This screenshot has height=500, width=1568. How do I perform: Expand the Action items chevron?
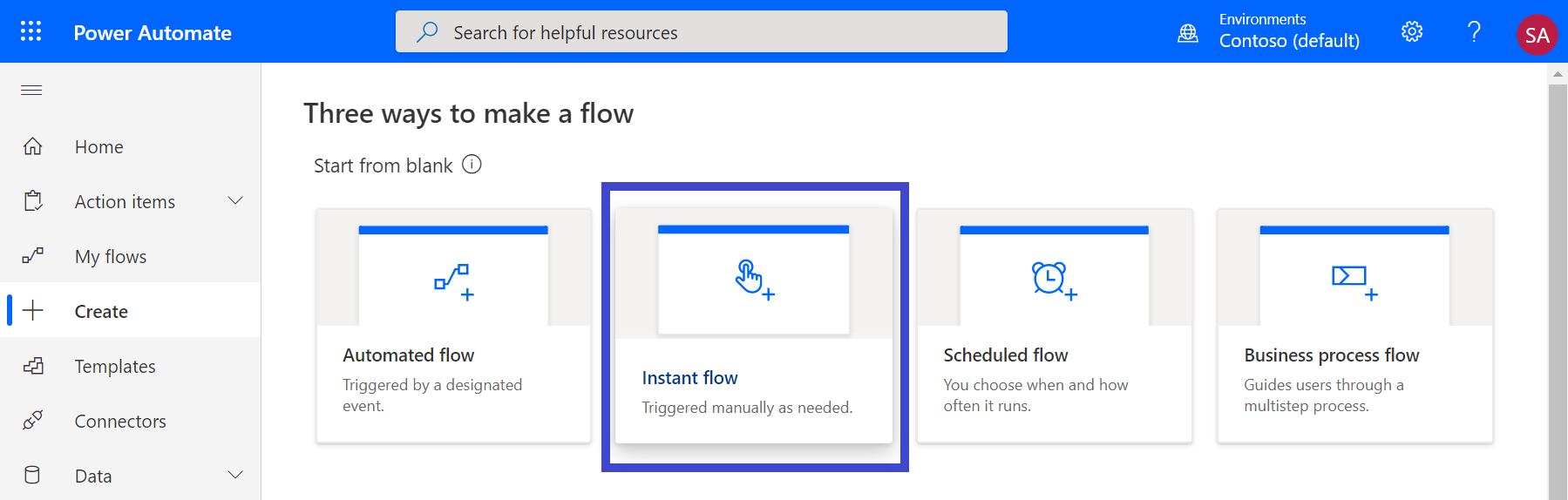pos(235,201)
